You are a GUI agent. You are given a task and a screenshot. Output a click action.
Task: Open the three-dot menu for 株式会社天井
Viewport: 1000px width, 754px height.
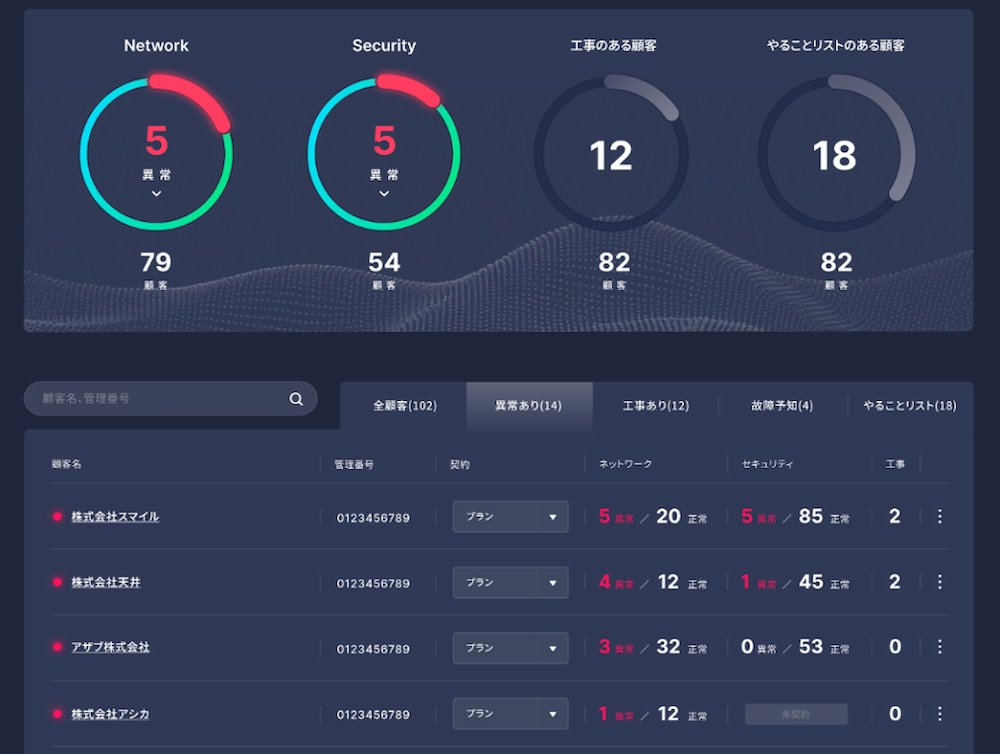pos(939,582)
